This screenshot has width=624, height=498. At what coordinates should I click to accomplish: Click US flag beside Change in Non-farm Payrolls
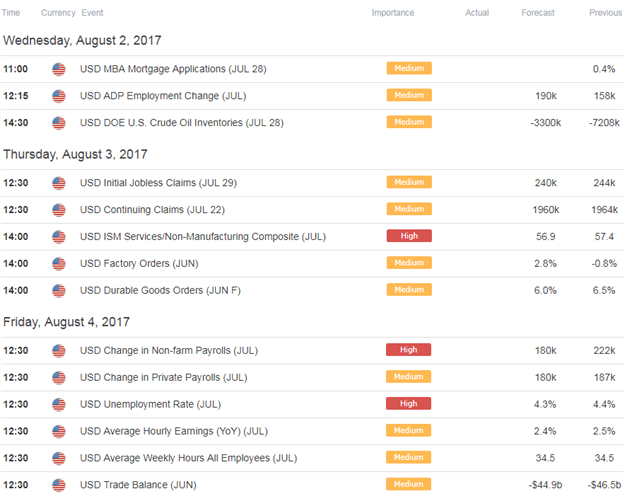[x=58, y=351]
